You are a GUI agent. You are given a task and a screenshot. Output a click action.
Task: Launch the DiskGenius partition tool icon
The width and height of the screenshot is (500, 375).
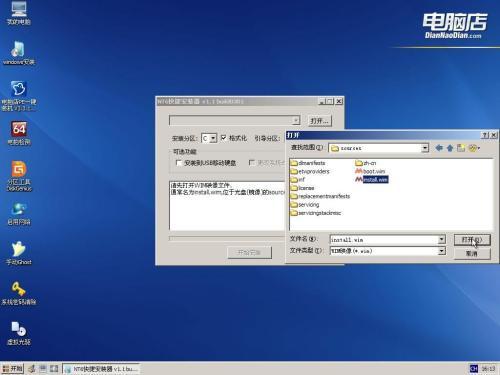(19, 176)
